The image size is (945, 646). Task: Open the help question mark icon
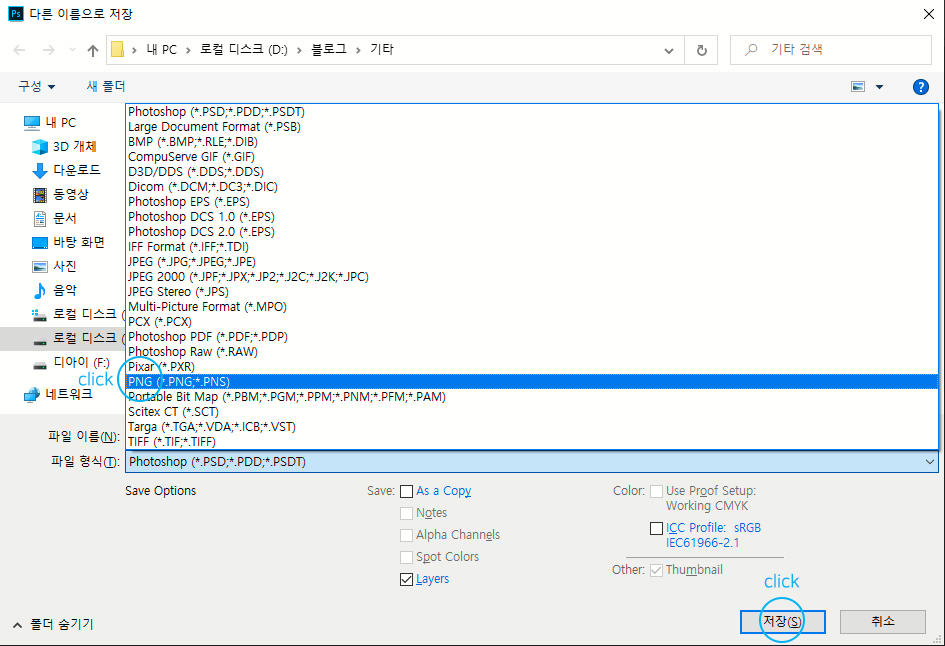coord(920,87)
